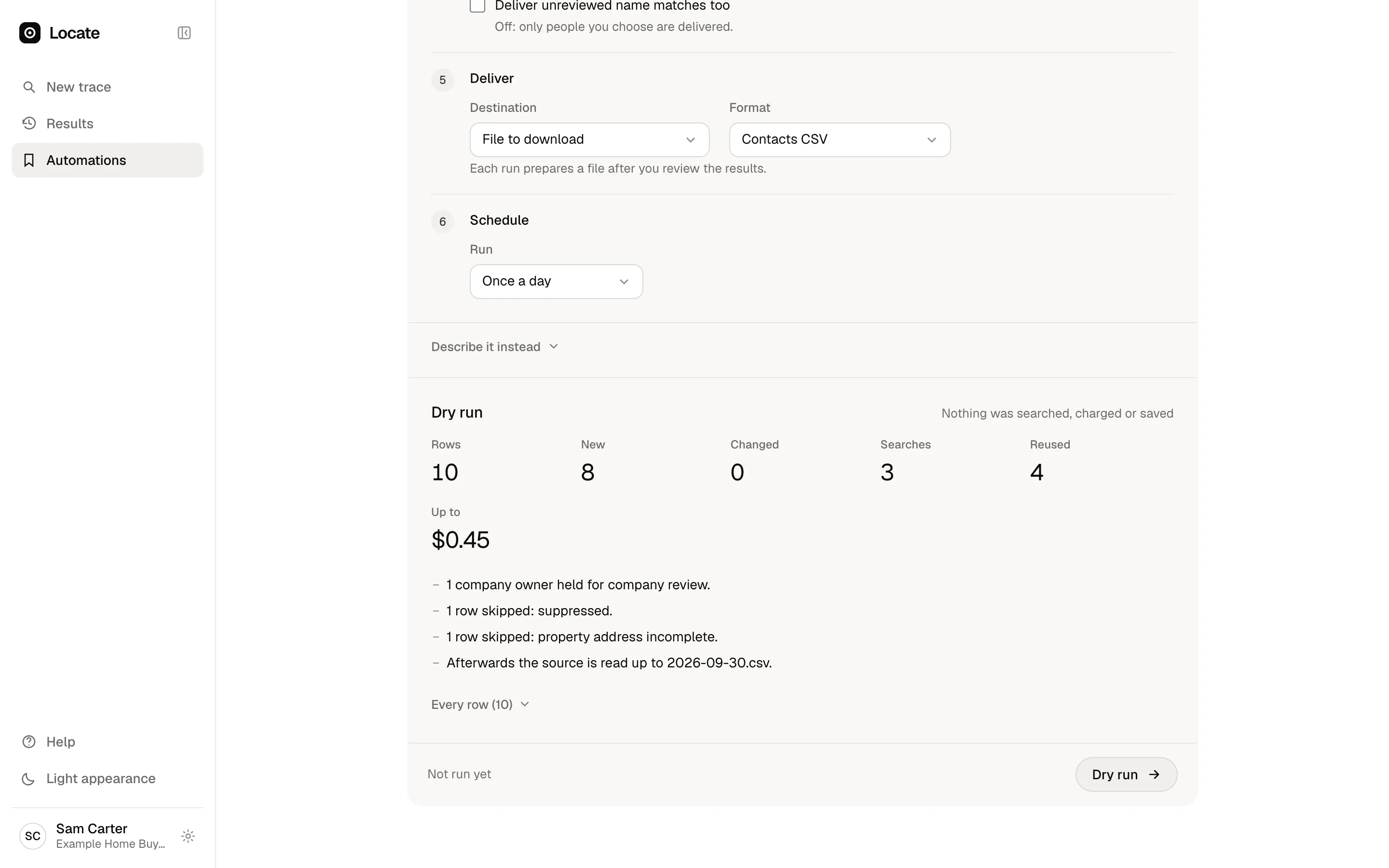Click the Help question mark icon

pyautogui.click(x=29, y=742)
